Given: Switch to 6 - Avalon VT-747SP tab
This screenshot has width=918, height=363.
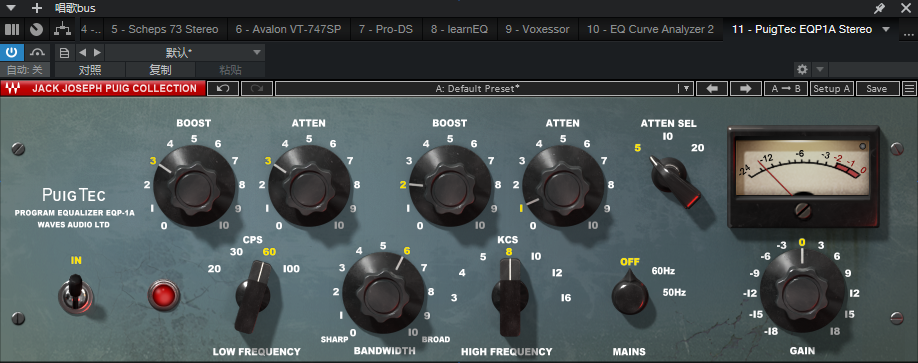Looking at the screenshot, I should coord(288,29).
